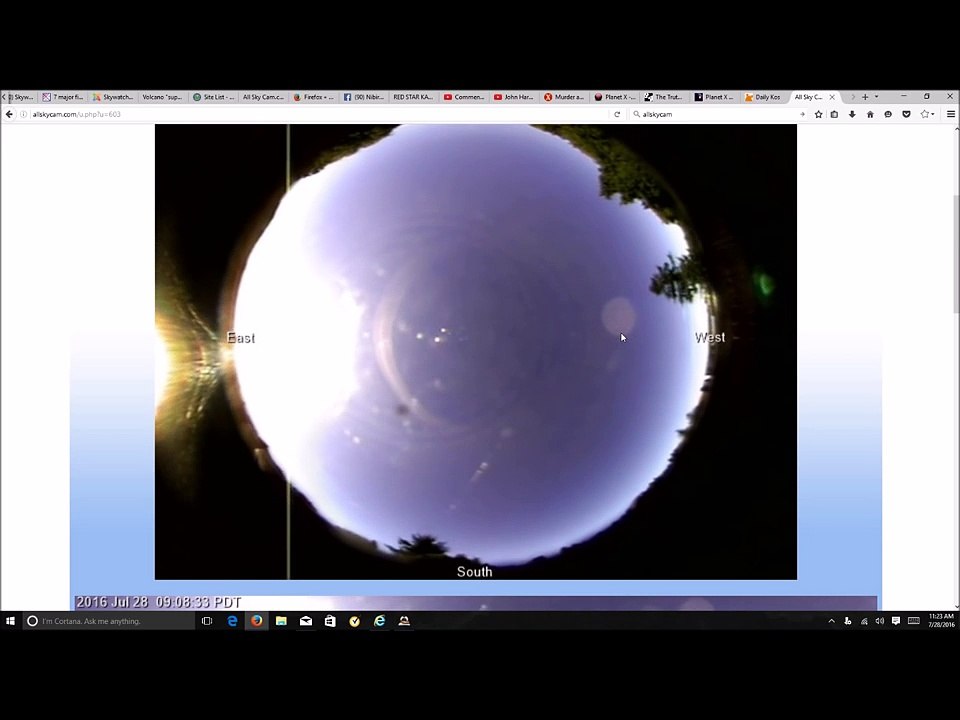The height and width of the screenshot is (720, 960).
Task: Select Firefox taskbar icon
Action: tap(257, 621)
